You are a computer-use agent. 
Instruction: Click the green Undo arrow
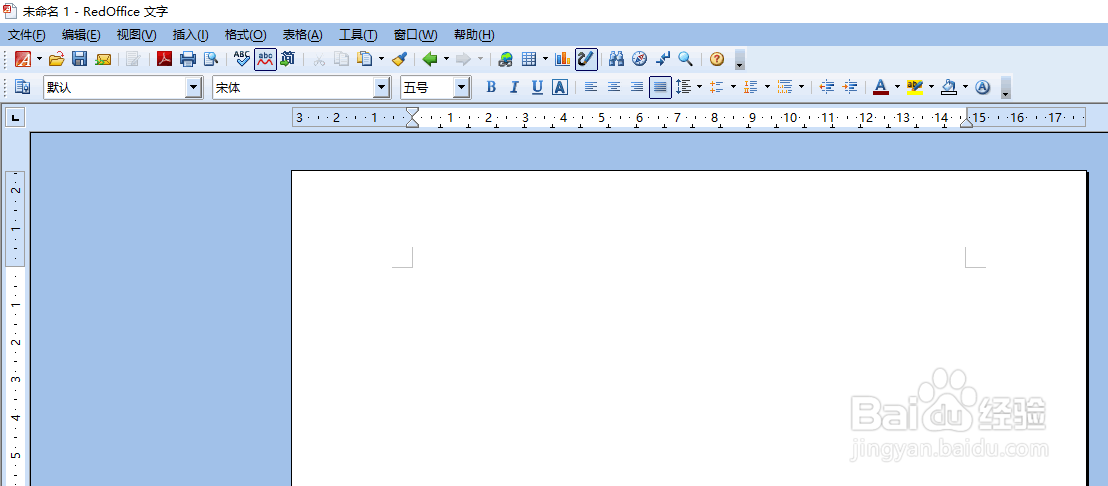430,59
